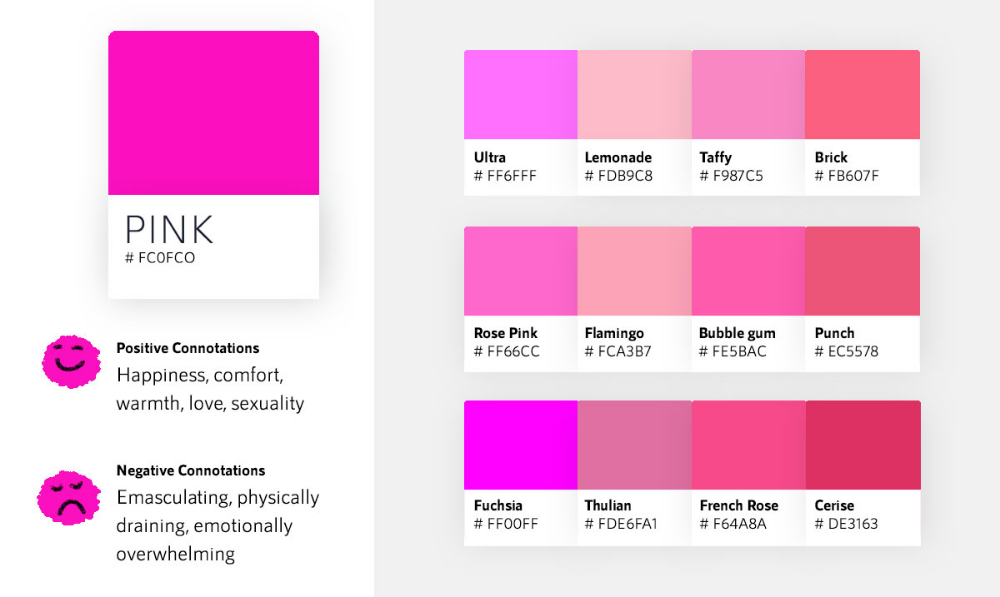Click the Brick color swatch
The width and height of the screenshot is (1000, 597).
pyautogui.click(x=862, y=95)
